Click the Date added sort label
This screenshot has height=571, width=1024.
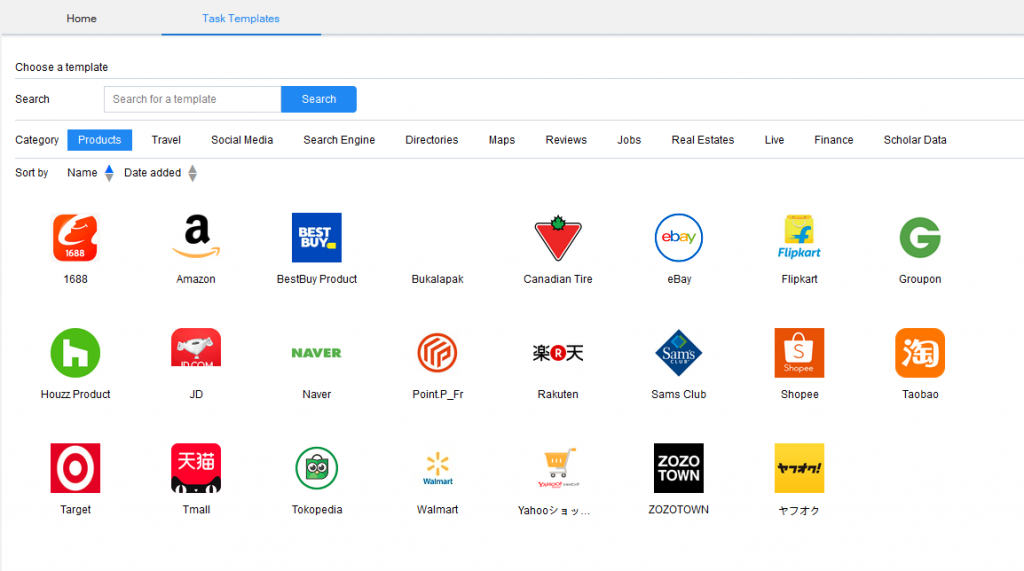coord(153,173)
